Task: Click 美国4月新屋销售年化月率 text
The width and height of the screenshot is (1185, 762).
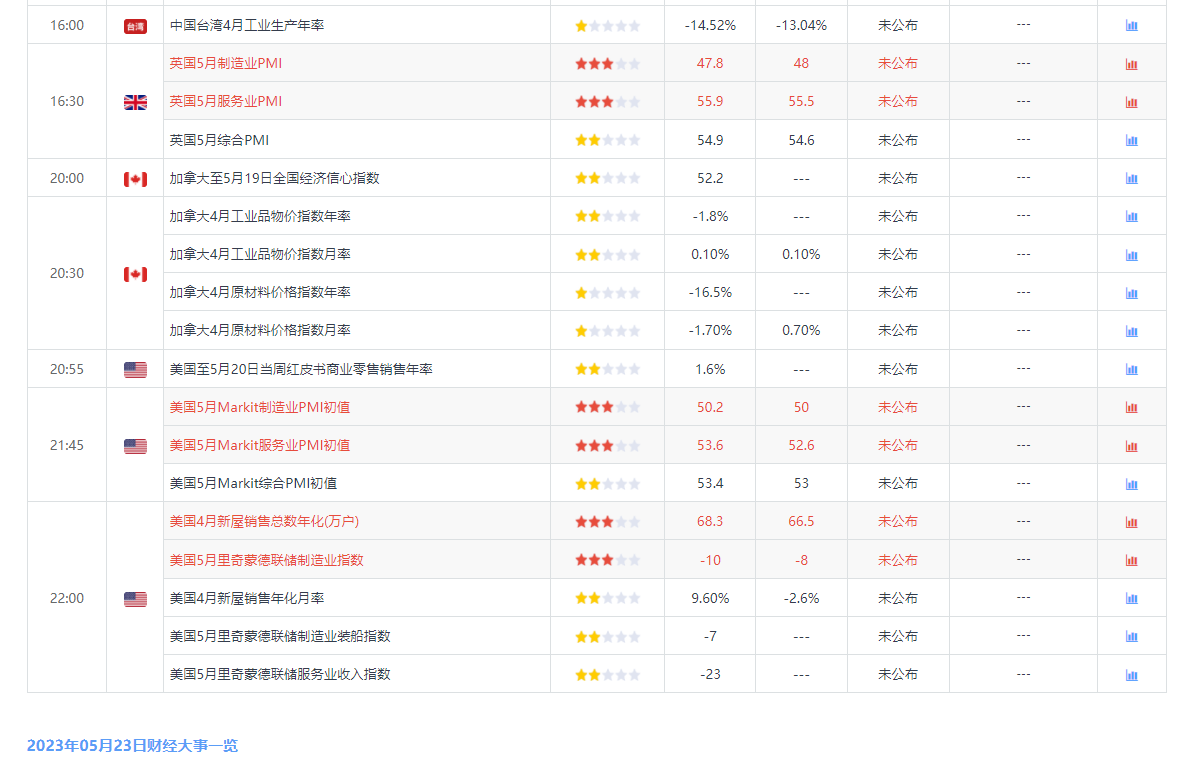Action: [x=247, y=598]
